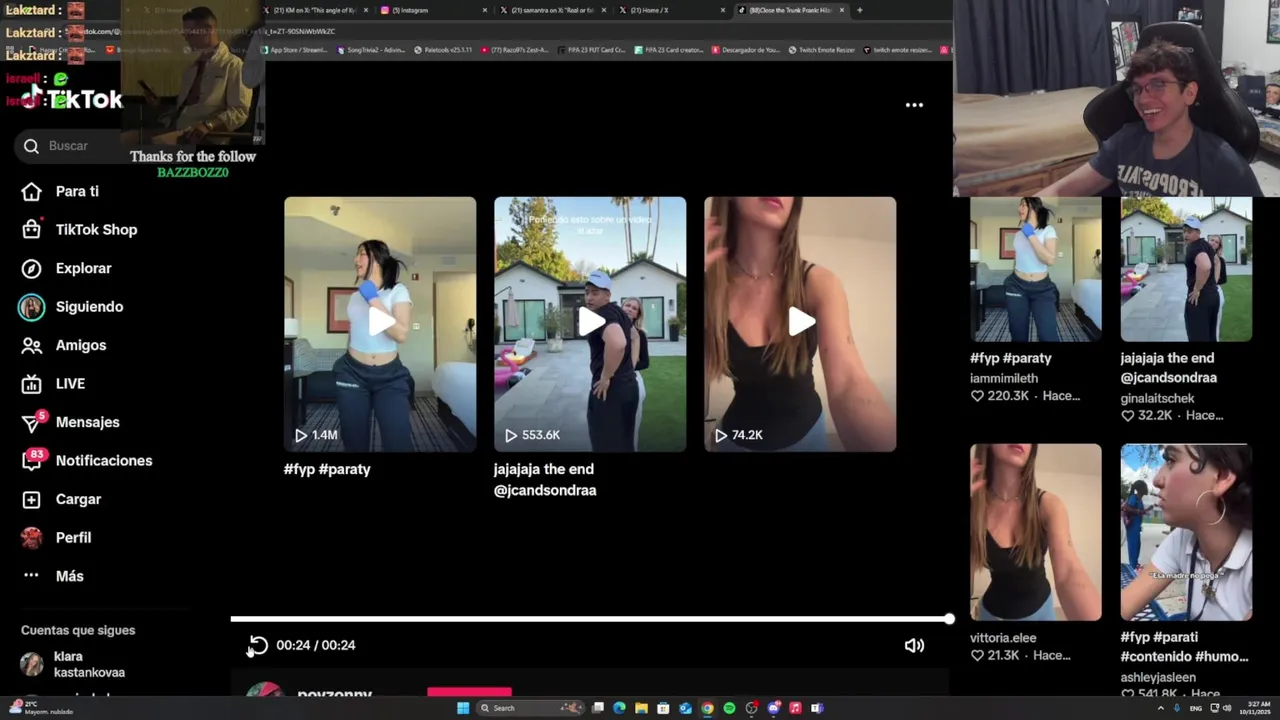This screenshot has height=720, width=1280.
Task: Go to Perfil page
Action: [x=56, y=538]
